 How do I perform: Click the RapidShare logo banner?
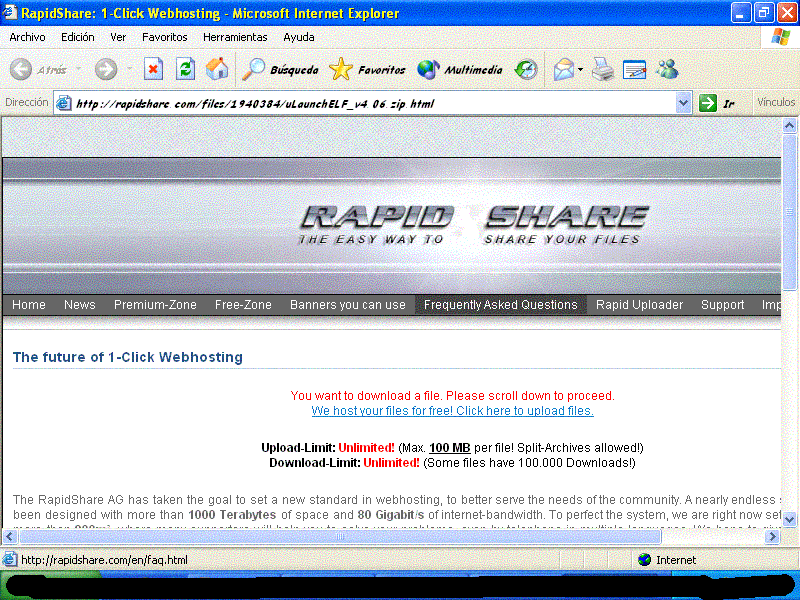473,225
